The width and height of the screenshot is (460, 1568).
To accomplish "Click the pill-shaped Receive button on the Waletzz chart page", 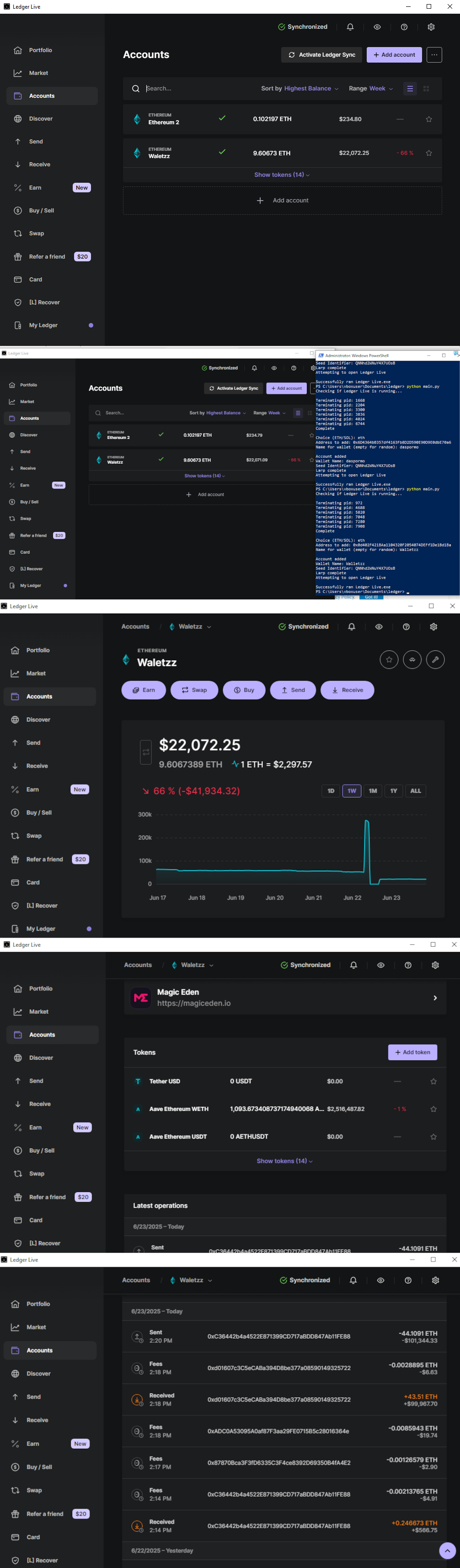I will pos(347,691).
